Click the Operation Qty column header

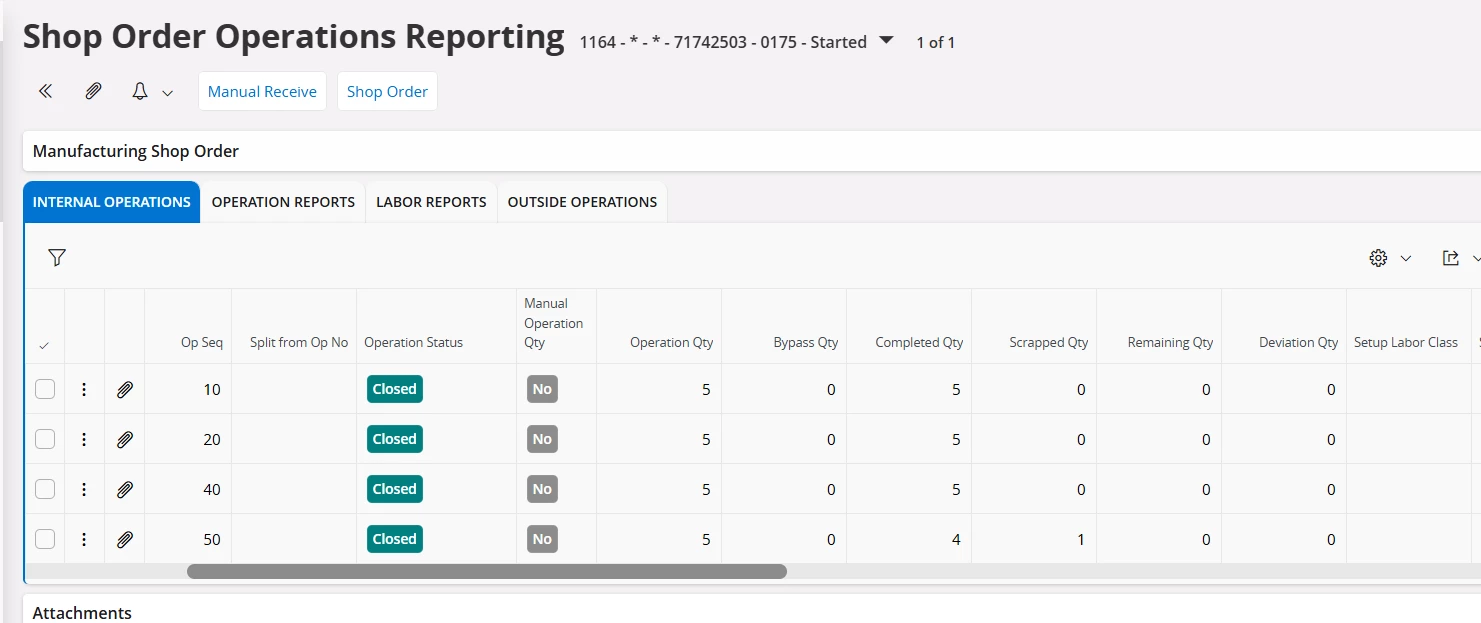tap(659, 326)
